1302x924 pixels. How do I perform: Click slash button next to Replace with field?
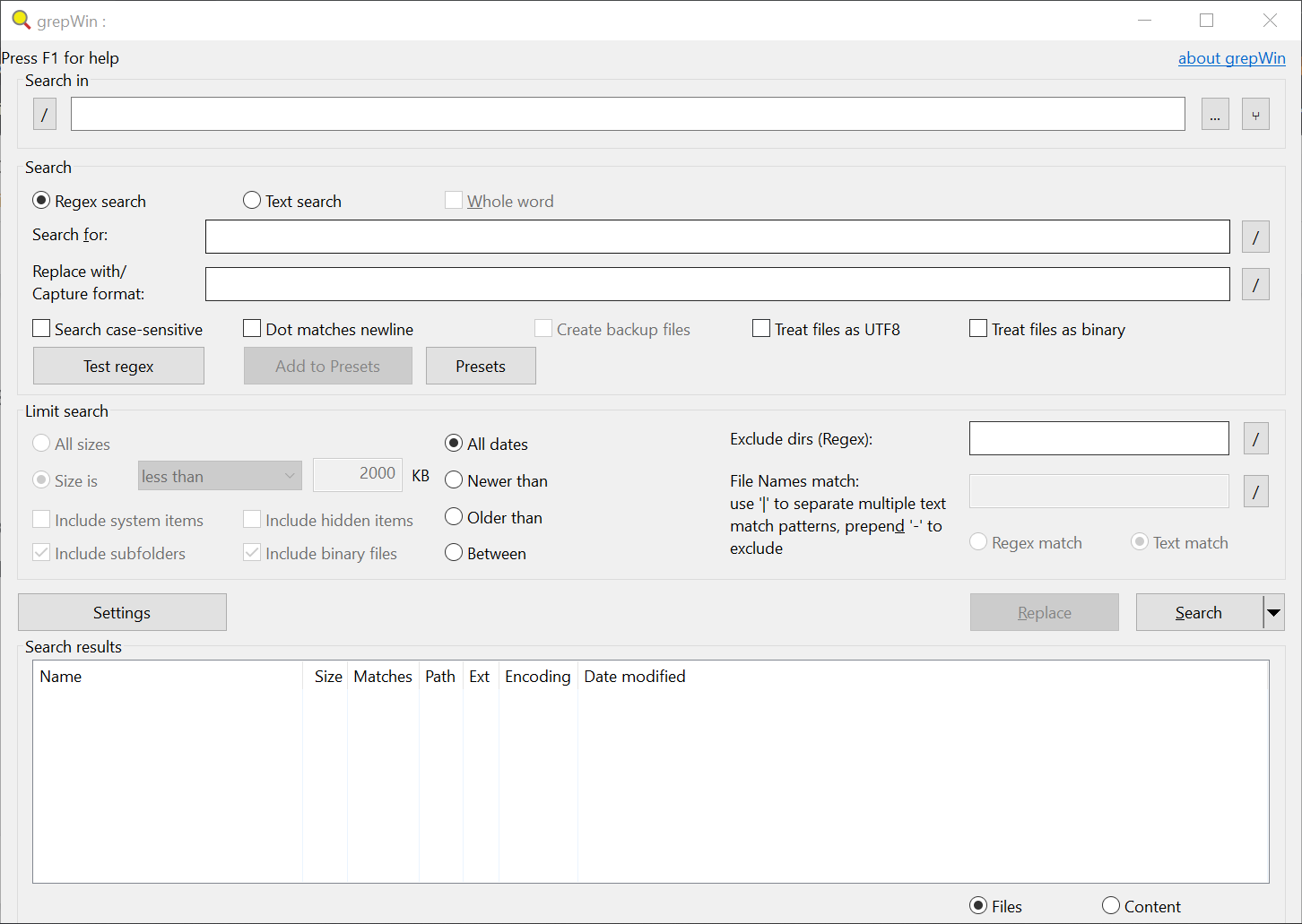1255,284
